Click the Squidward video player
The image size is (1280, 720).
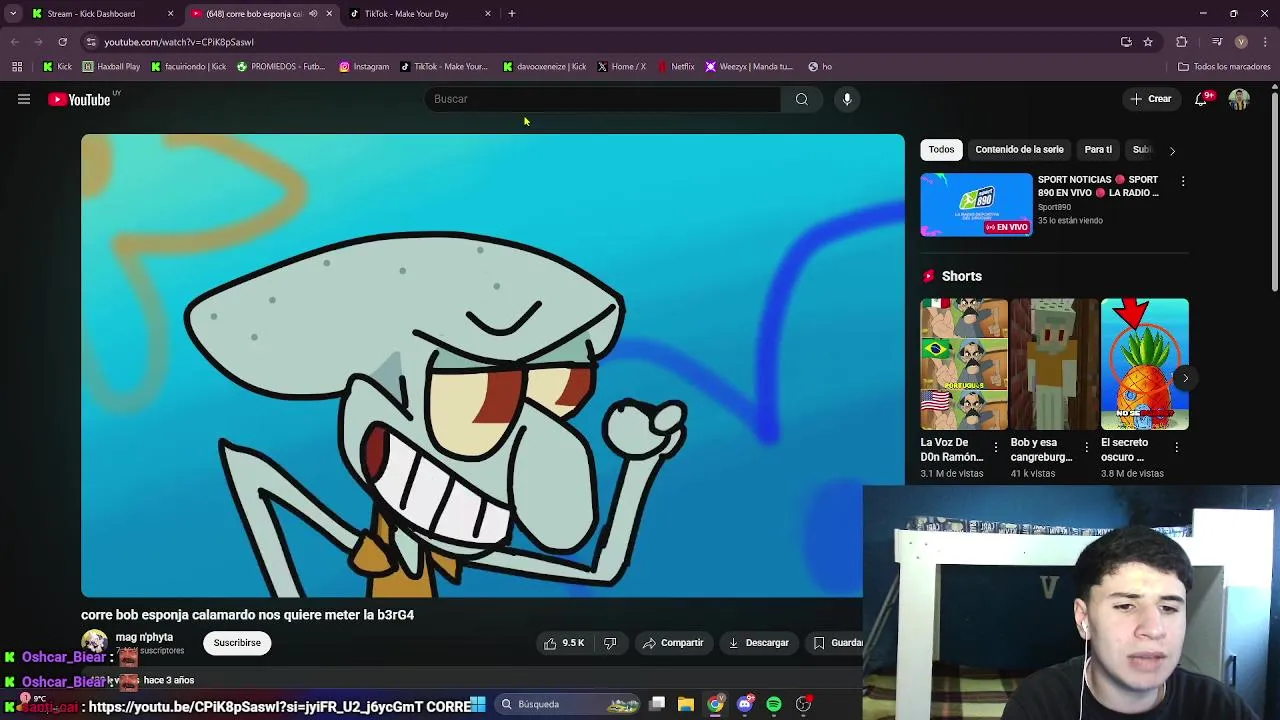click(492, 365)
